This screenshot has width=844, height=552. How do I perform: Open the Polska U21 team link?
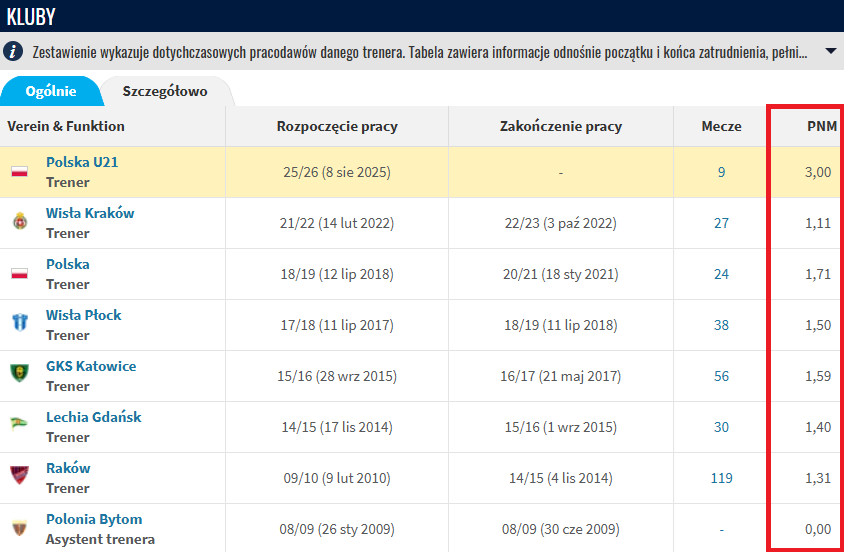coord(82,162)
